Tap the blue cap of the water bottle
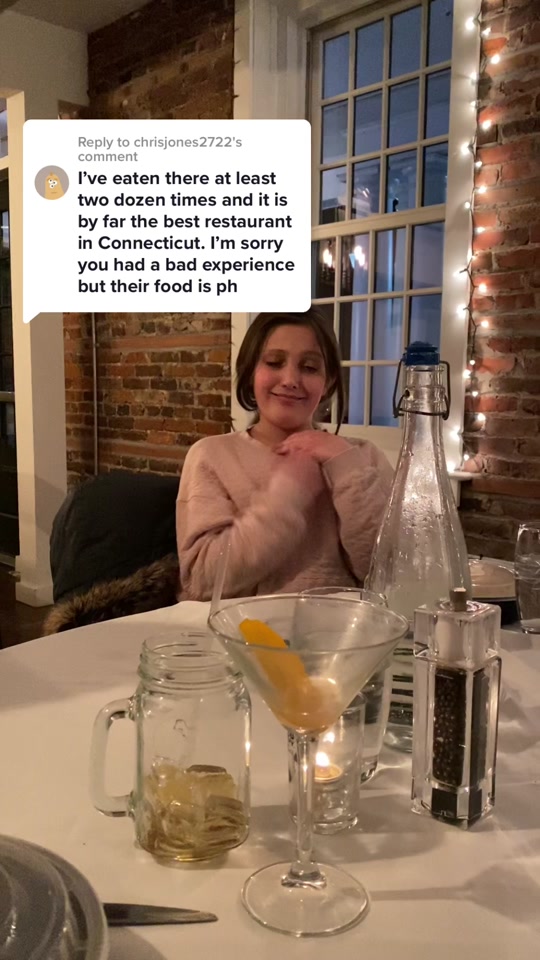The width and height of the screenshot is (540, 960). [x=422, y=353]
